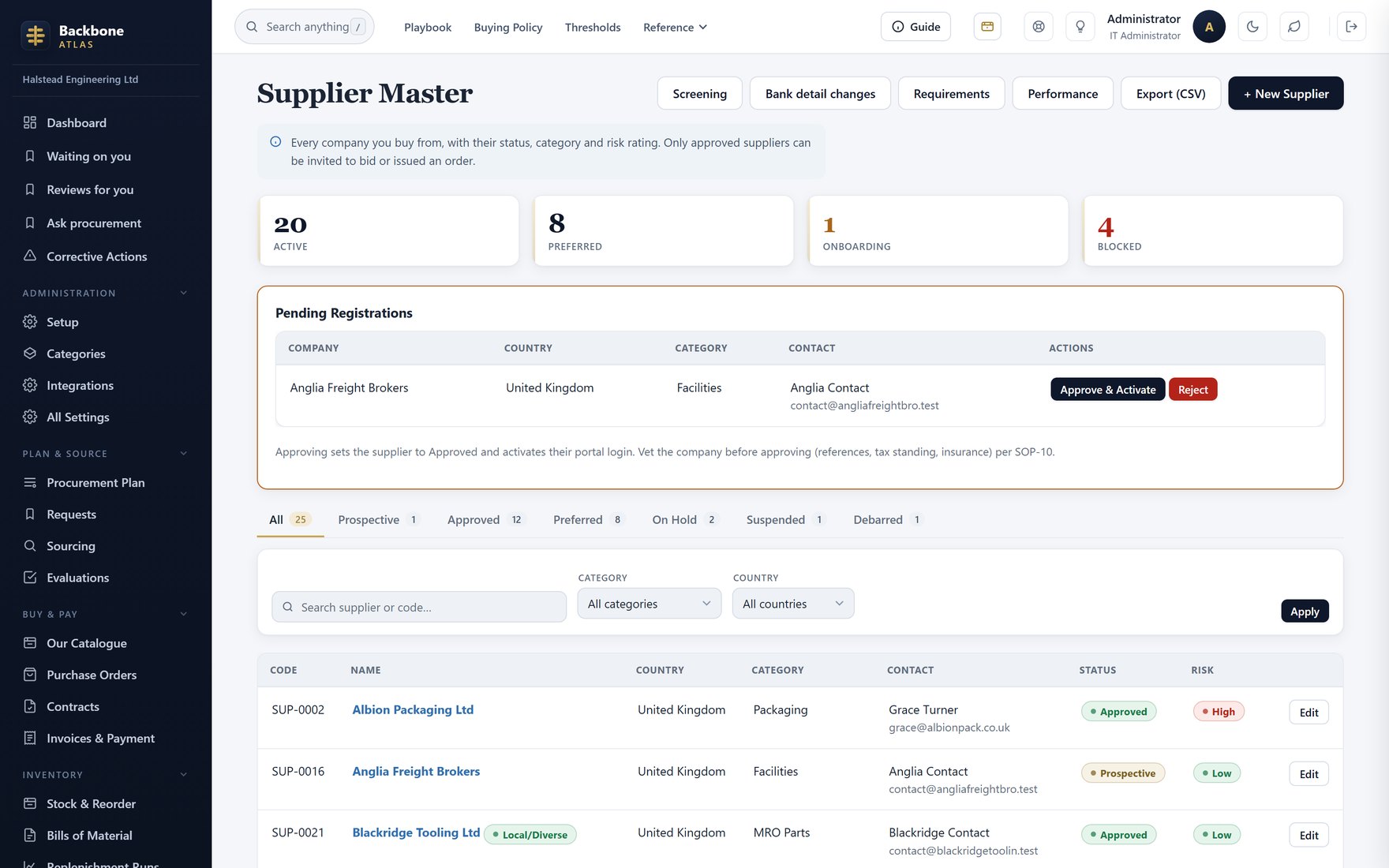Image resolution: width=1389 pixels, height=868 pixels.
Task: Open All Settings gear icon
Action: coord(30,417)
